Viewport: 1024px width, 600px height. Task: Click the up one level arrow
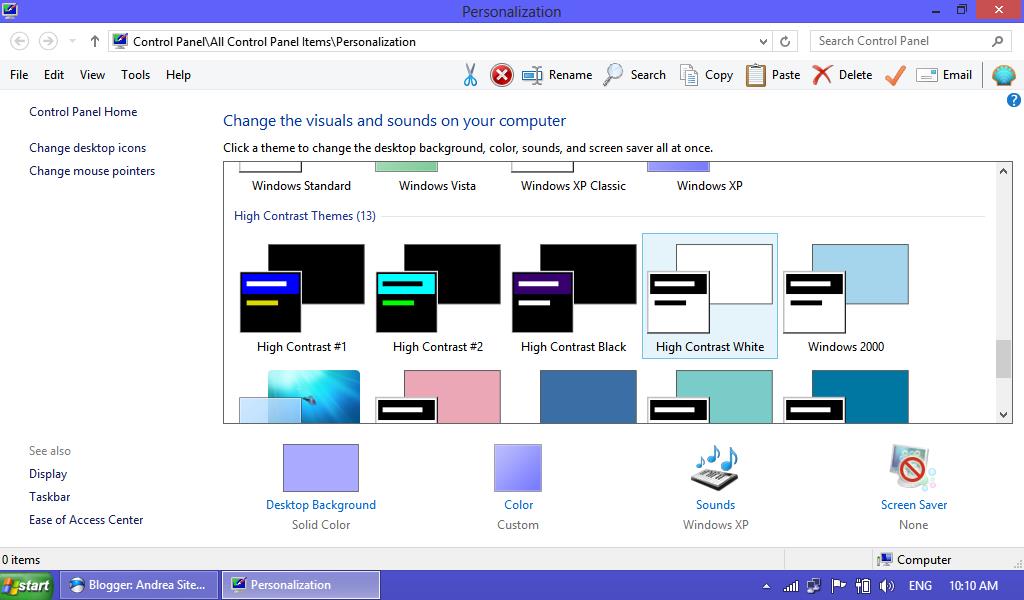tap(95, 41)
